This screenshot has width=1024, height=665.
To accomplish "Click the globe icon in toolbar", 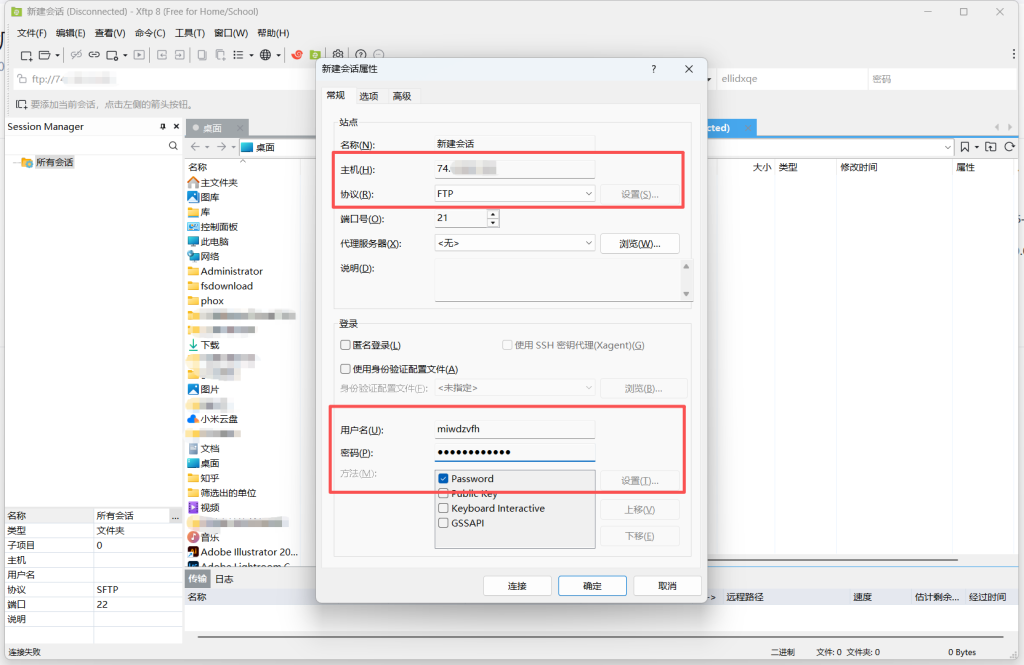I will tap(266, 55).
